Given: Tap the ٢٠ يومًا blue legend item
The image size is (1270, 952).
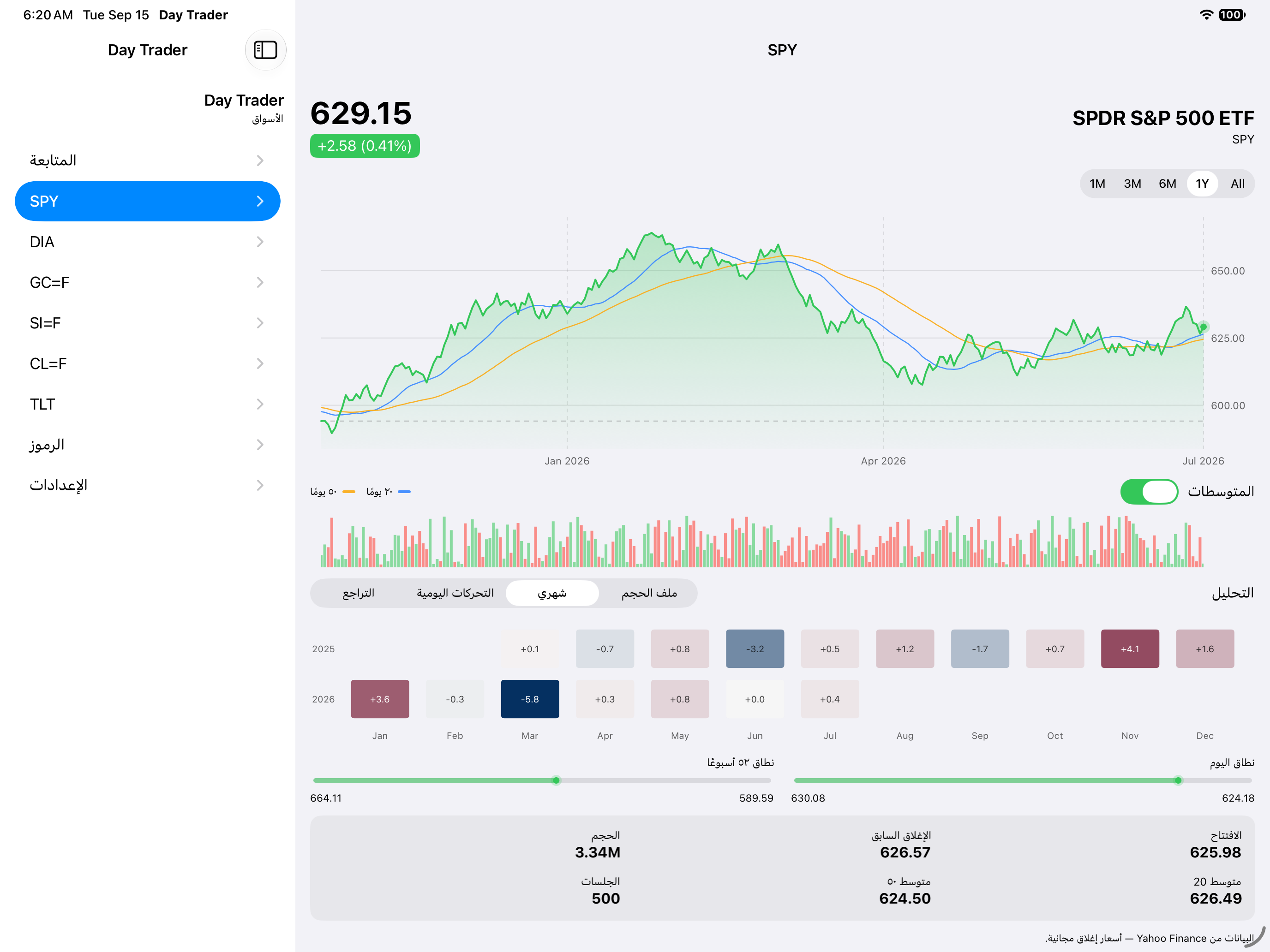Looking at the screenshot, I should 389,492.
